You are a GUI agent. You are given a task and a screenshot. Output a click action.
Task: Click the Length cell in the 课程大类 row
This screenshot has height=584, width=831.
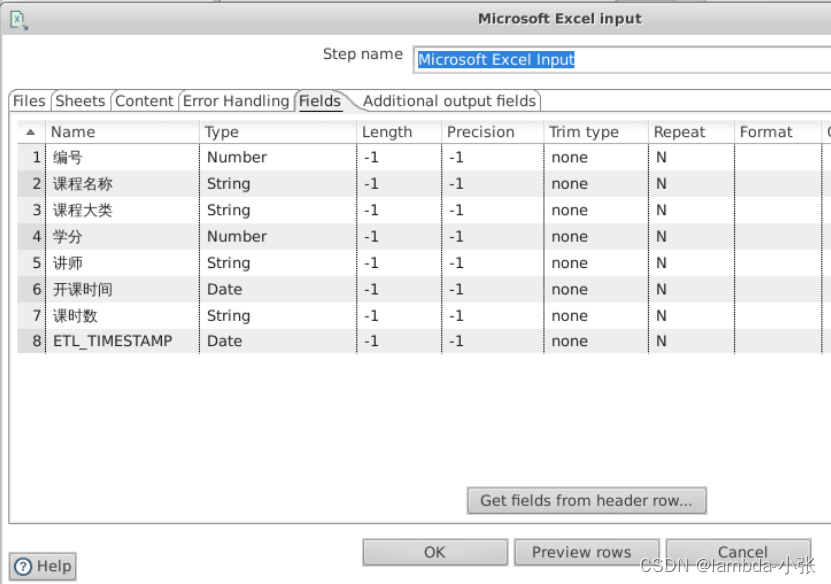399,210
